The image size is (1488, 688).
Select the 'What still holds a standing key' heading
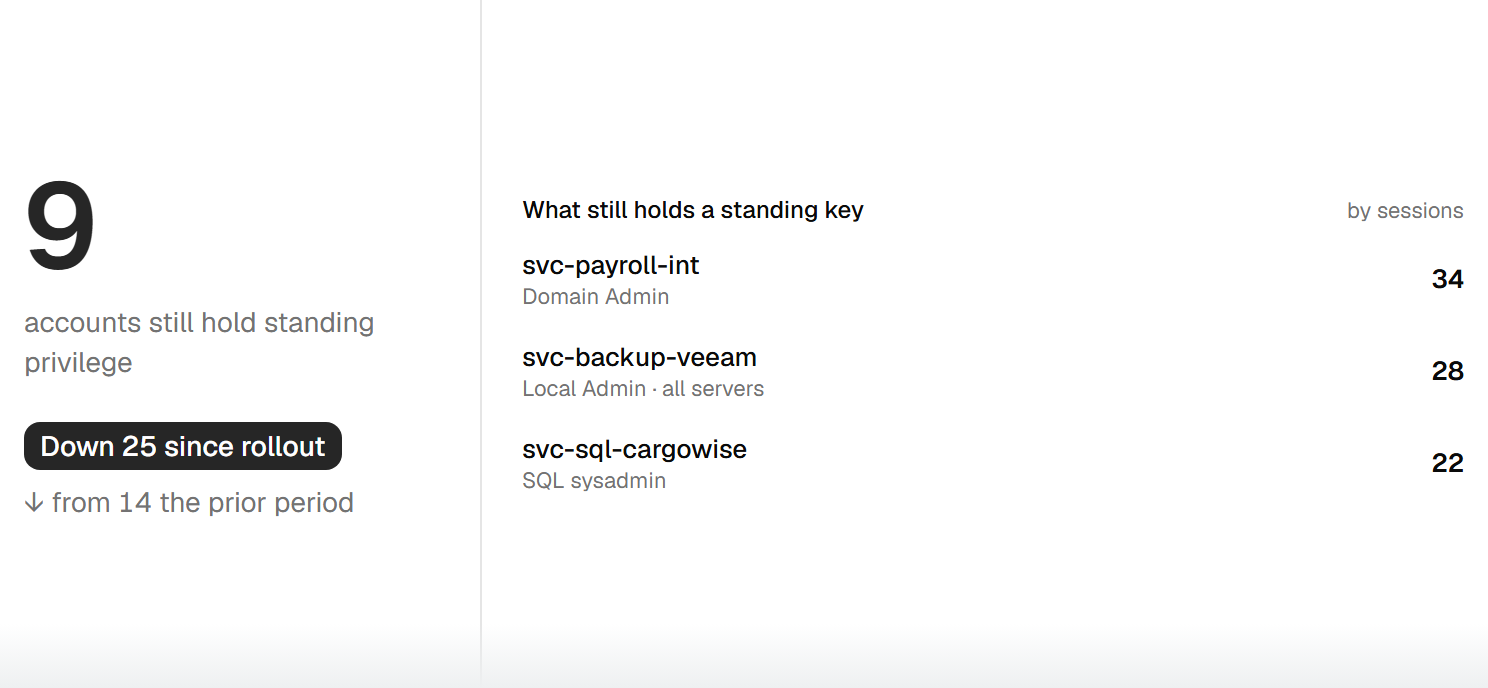[x=693, y=210]
